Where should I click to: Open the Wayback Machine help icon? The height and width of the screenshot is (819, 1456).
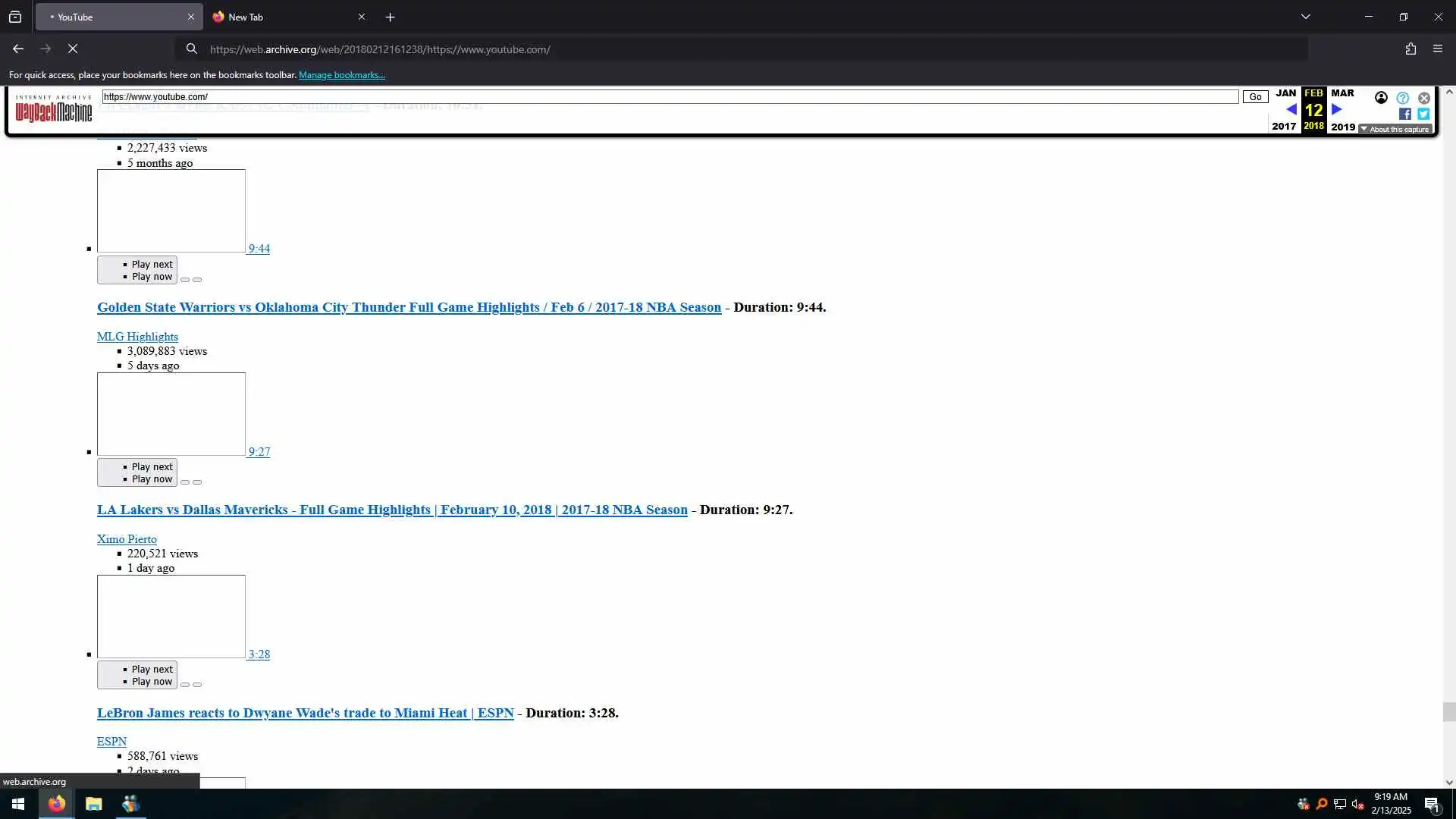click(1403, 98)
